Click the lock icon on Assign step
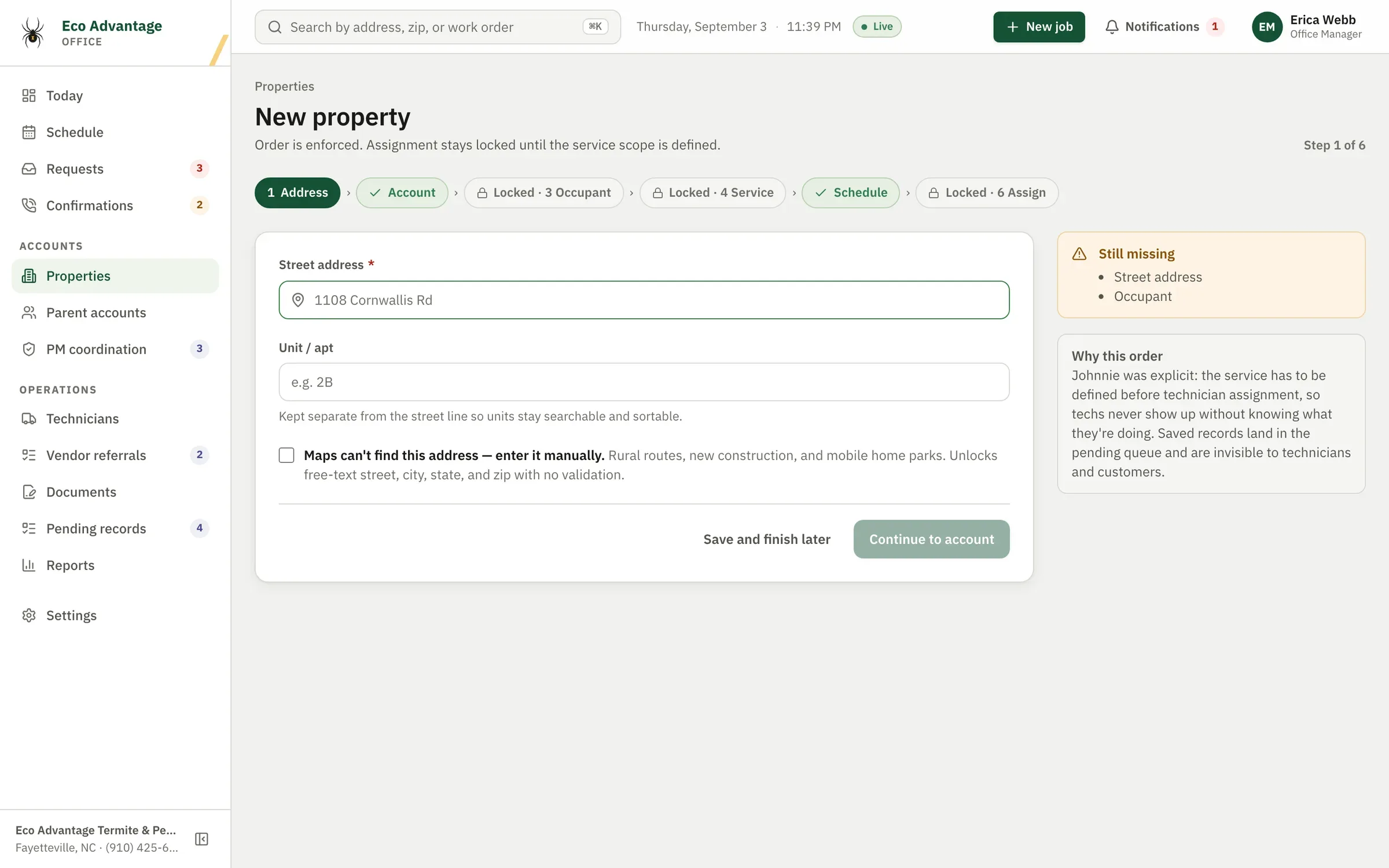The width and height of the screenshot is (1389, 868). (x=934, y=193)
